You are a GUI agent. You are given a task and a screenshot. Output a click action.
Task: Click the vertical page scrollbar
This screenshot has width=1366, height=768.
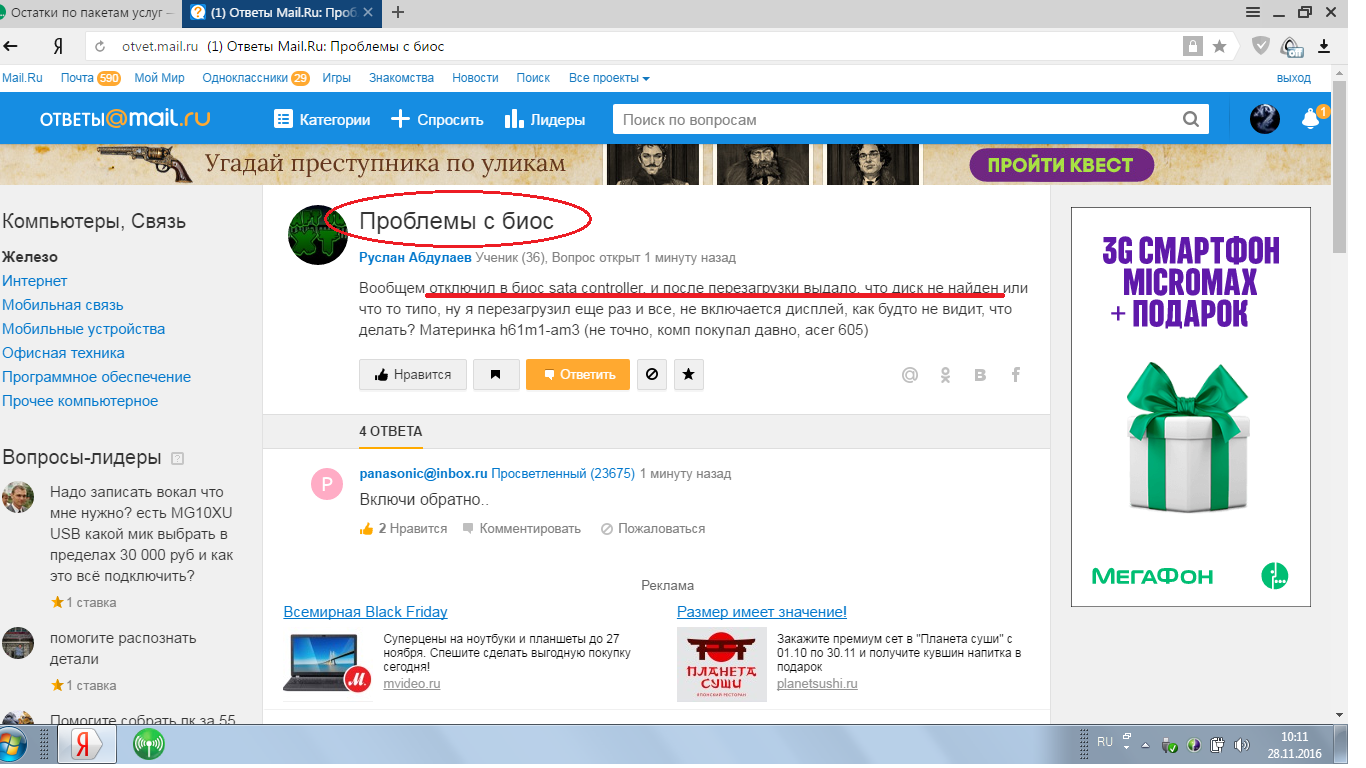click(x=1339, y=400)
